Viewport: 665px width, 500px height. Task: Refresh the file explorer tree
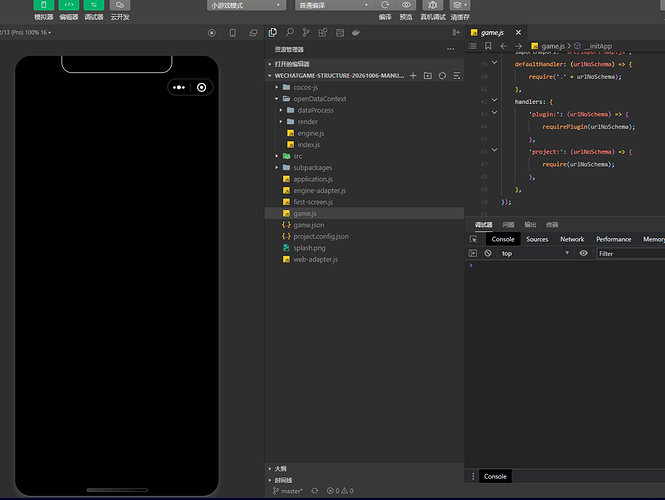442,75
